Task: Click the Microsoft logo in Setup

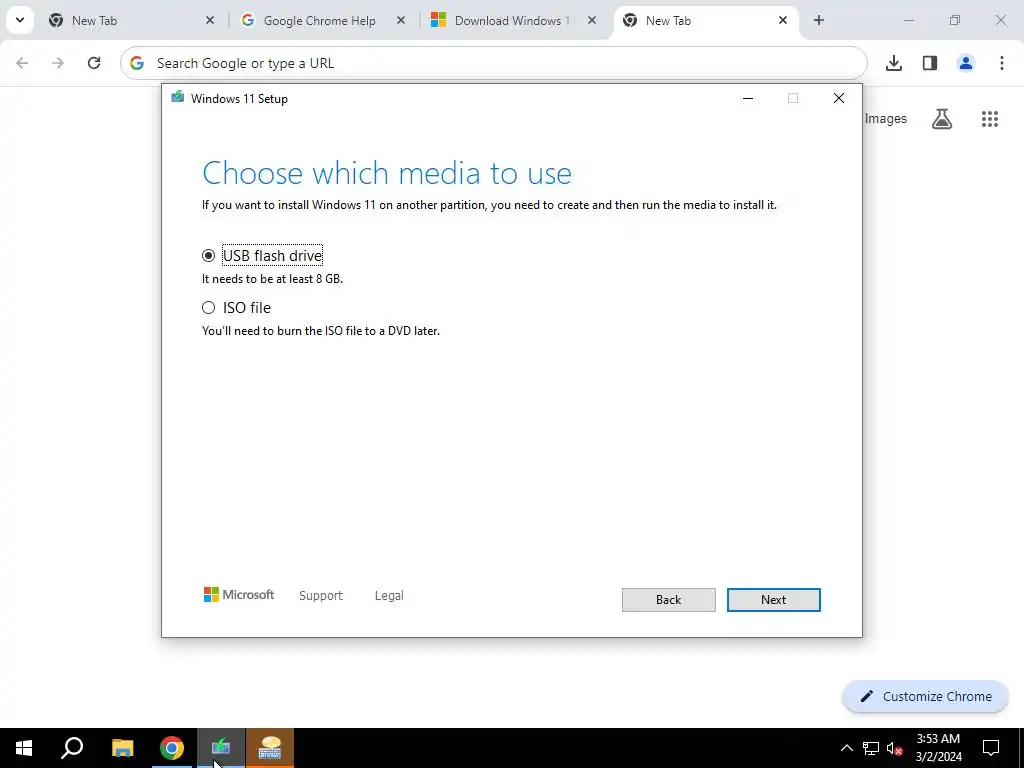Action: click(x=239, y=595)
